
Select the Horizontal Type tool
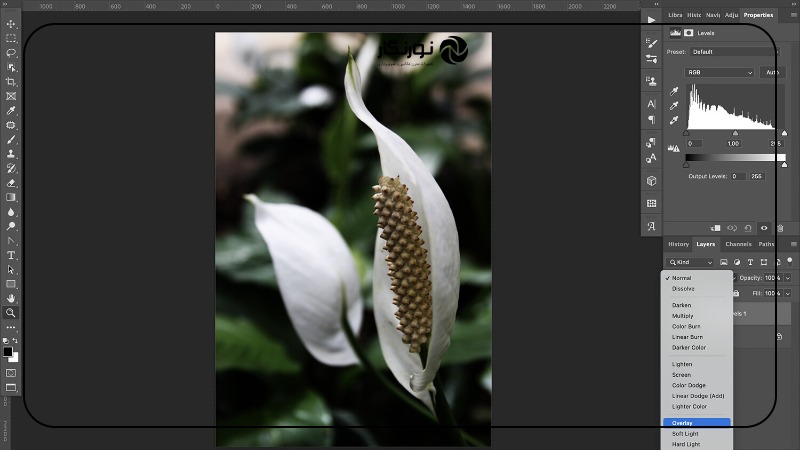coord(11,255)
